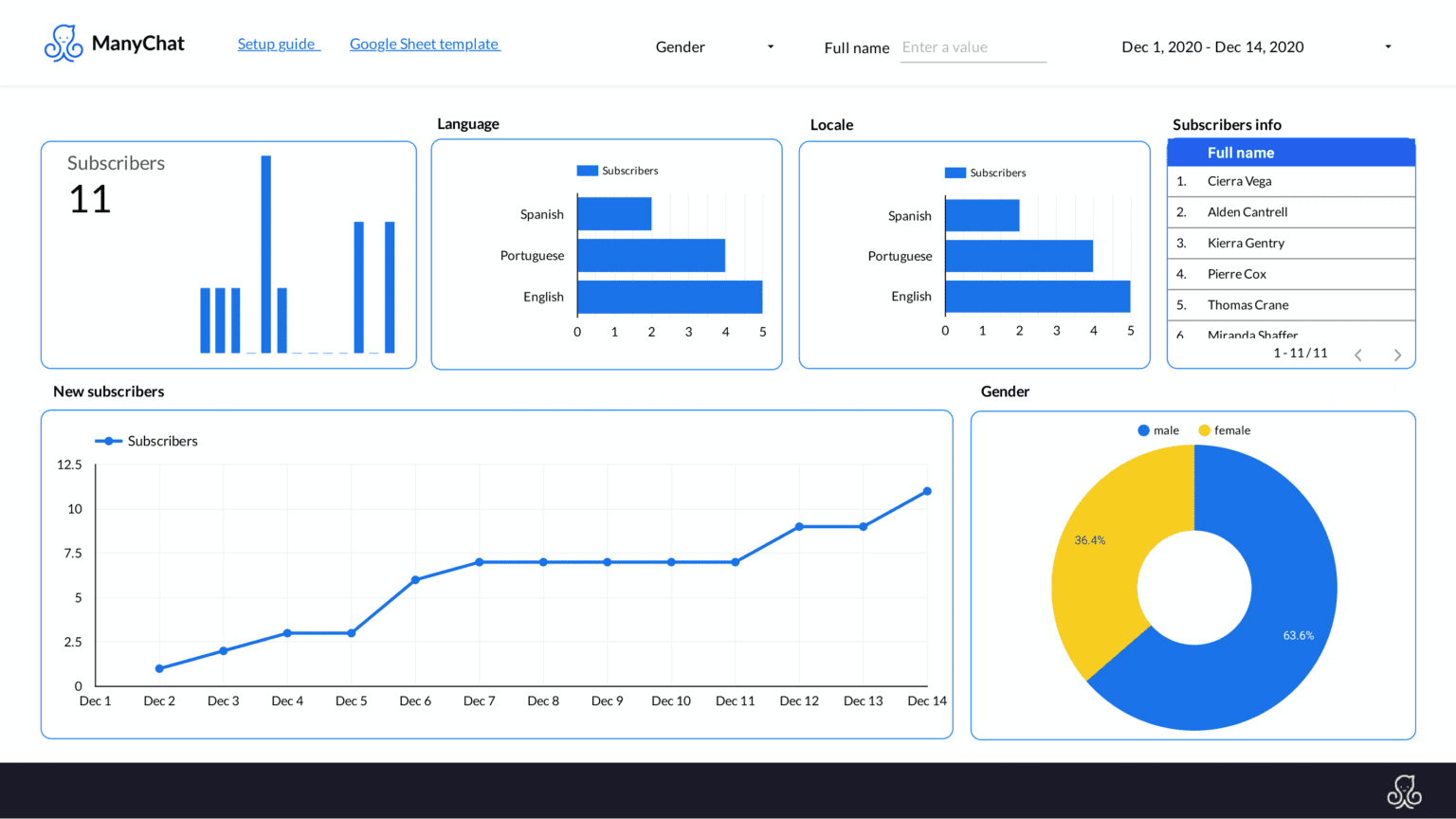Click the ManyChat octopus logo
1456x819 pixels.
[63, 42]
